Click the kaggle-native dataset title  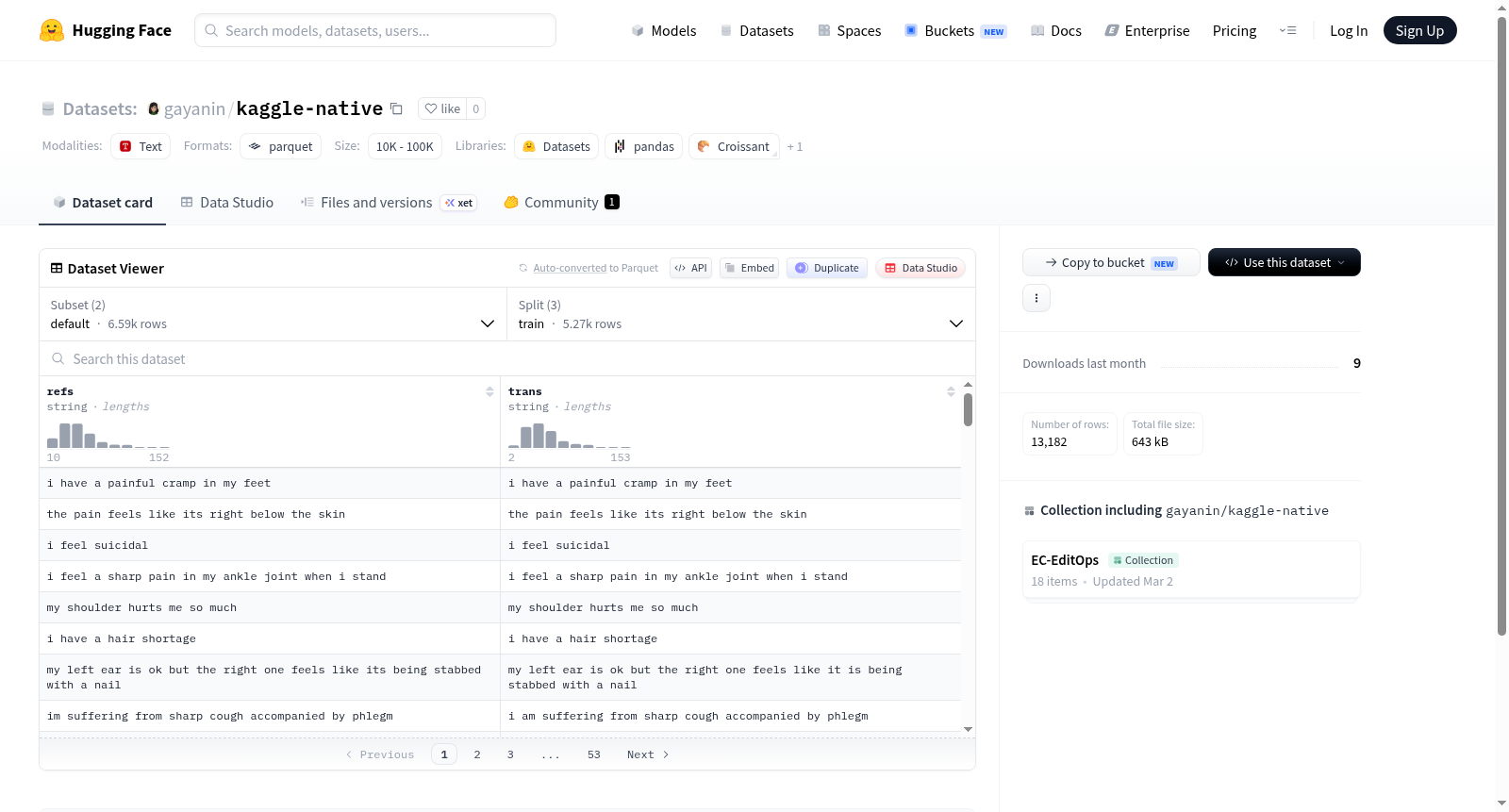click(x=309, y=108)
